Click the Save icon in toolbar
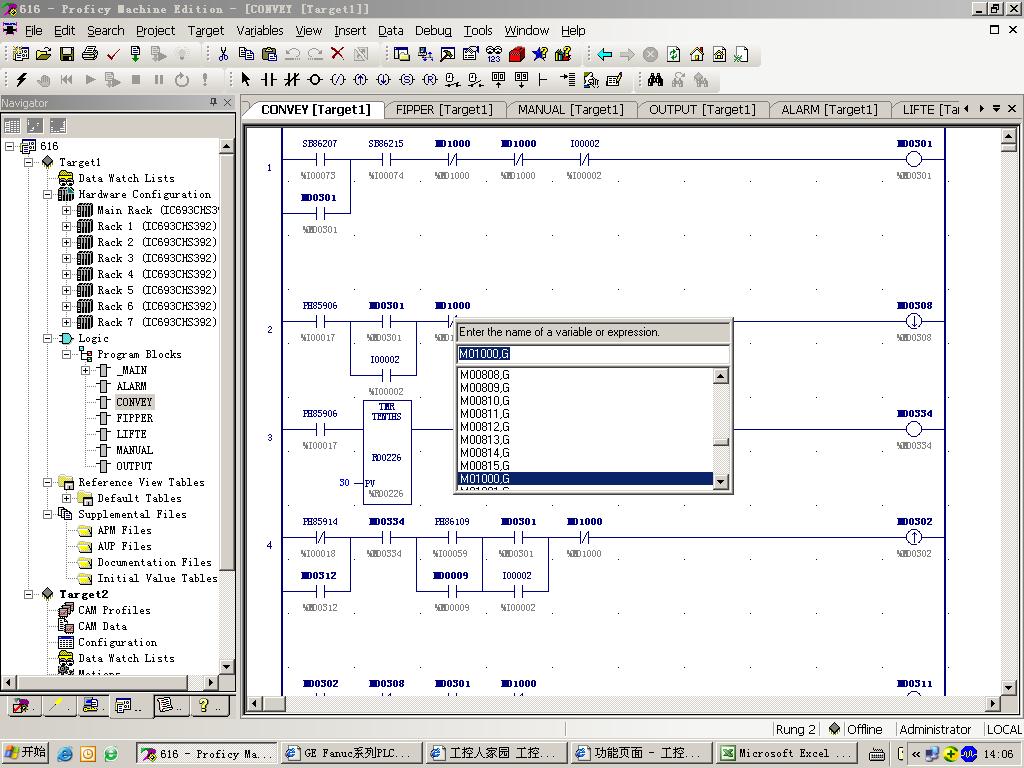 pyautogui.click(x=67, y=54)
